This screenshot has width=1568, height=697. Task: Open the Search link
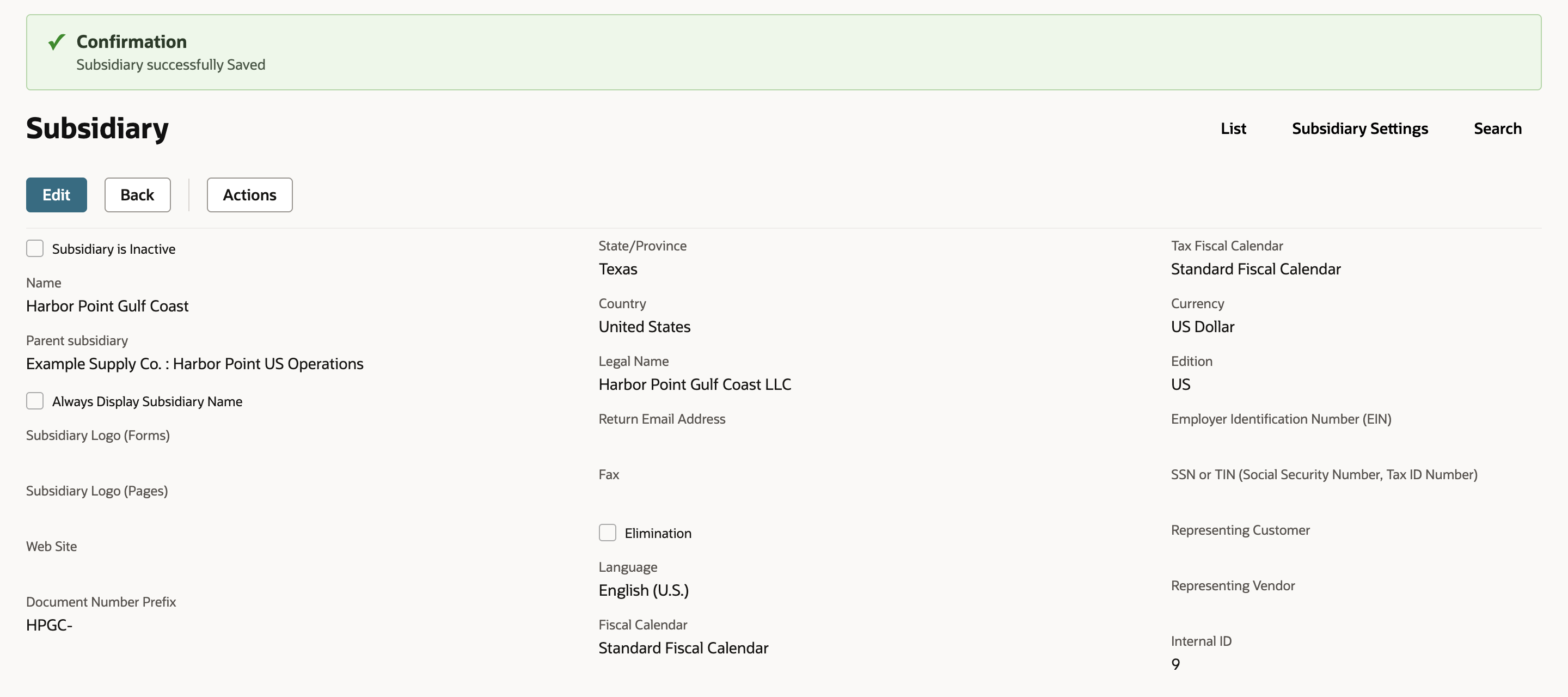point(1497,129)
